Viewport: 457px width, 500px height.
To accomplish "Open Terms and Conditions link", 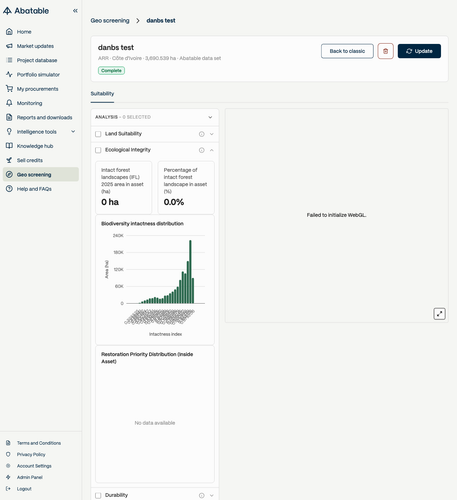I will (x=39, y=443).
